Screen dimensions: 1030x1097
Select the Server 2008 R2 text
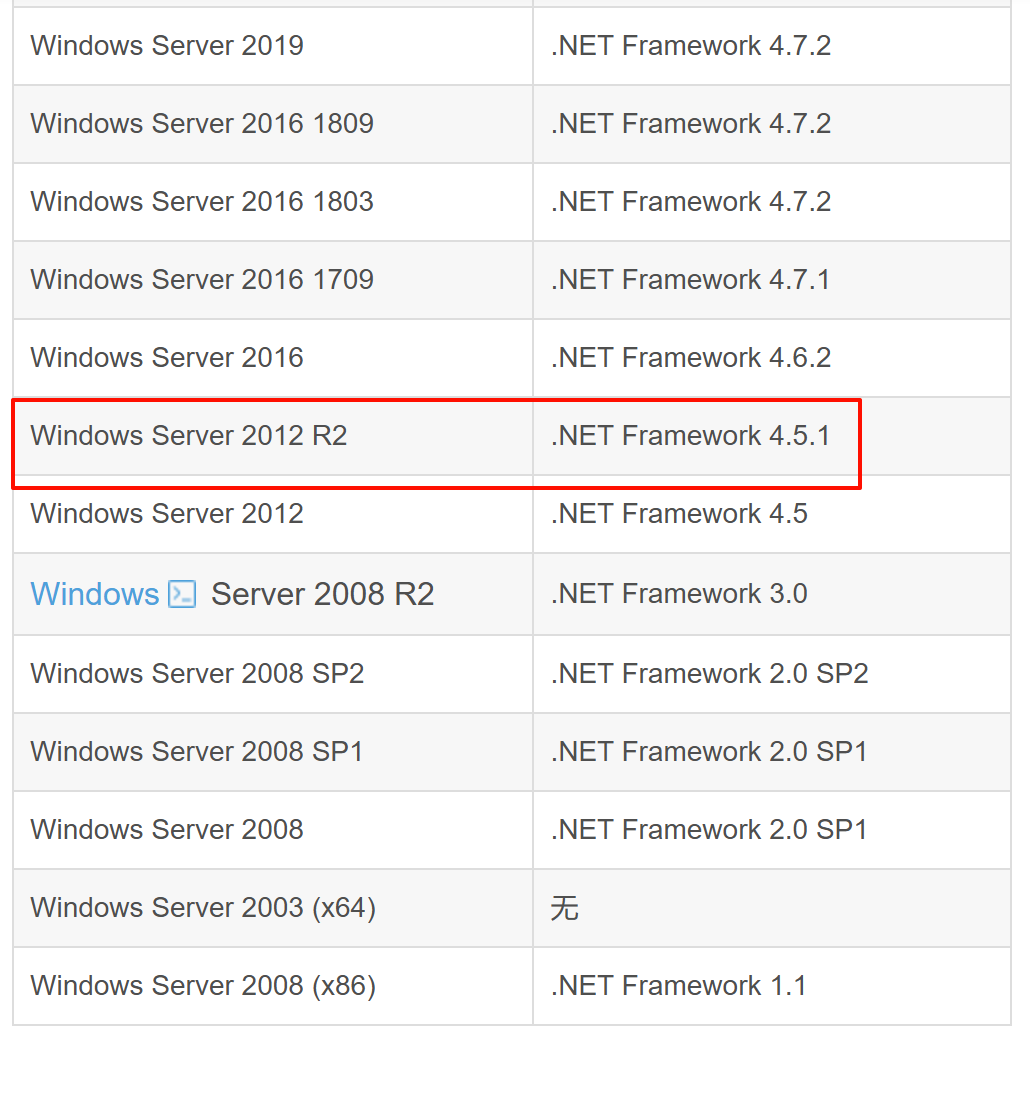click(323, 594)
